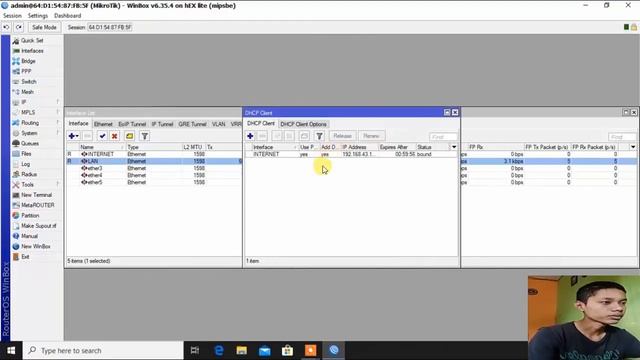Image resolution: width=640 pixels, height=360 pixels.
Task: Switch to the IP Tunnel tab
Action: 162,124
